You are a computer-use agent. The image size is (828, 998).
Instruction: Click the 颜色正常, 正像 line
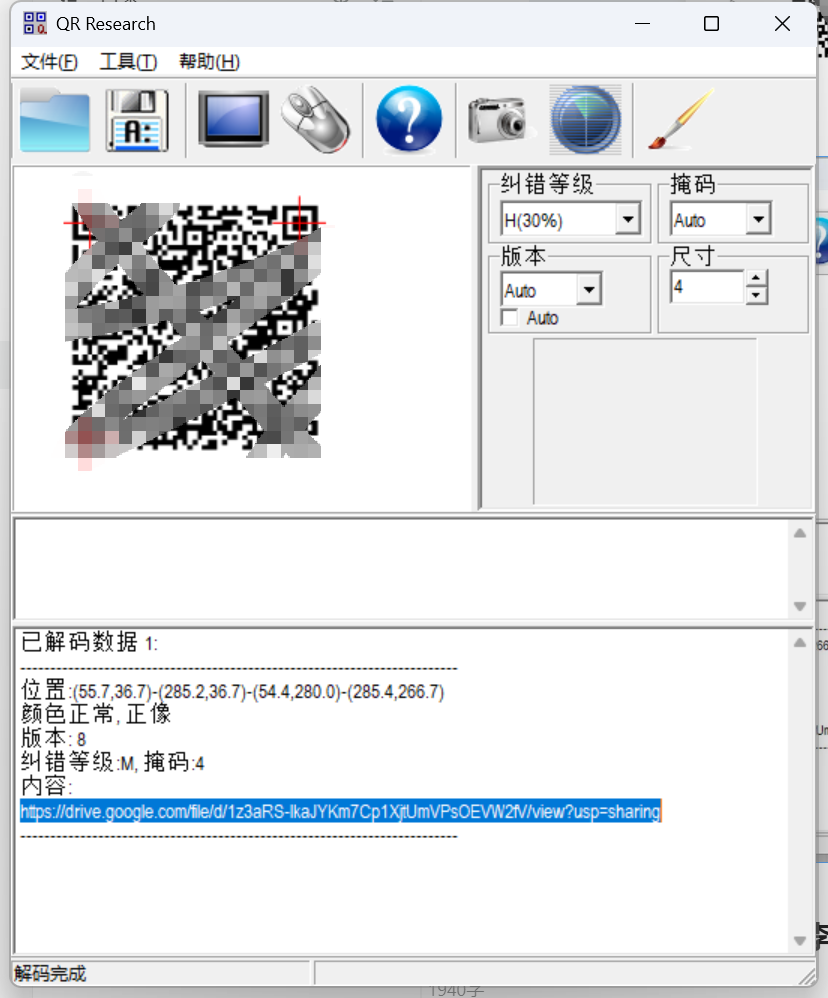96,714
